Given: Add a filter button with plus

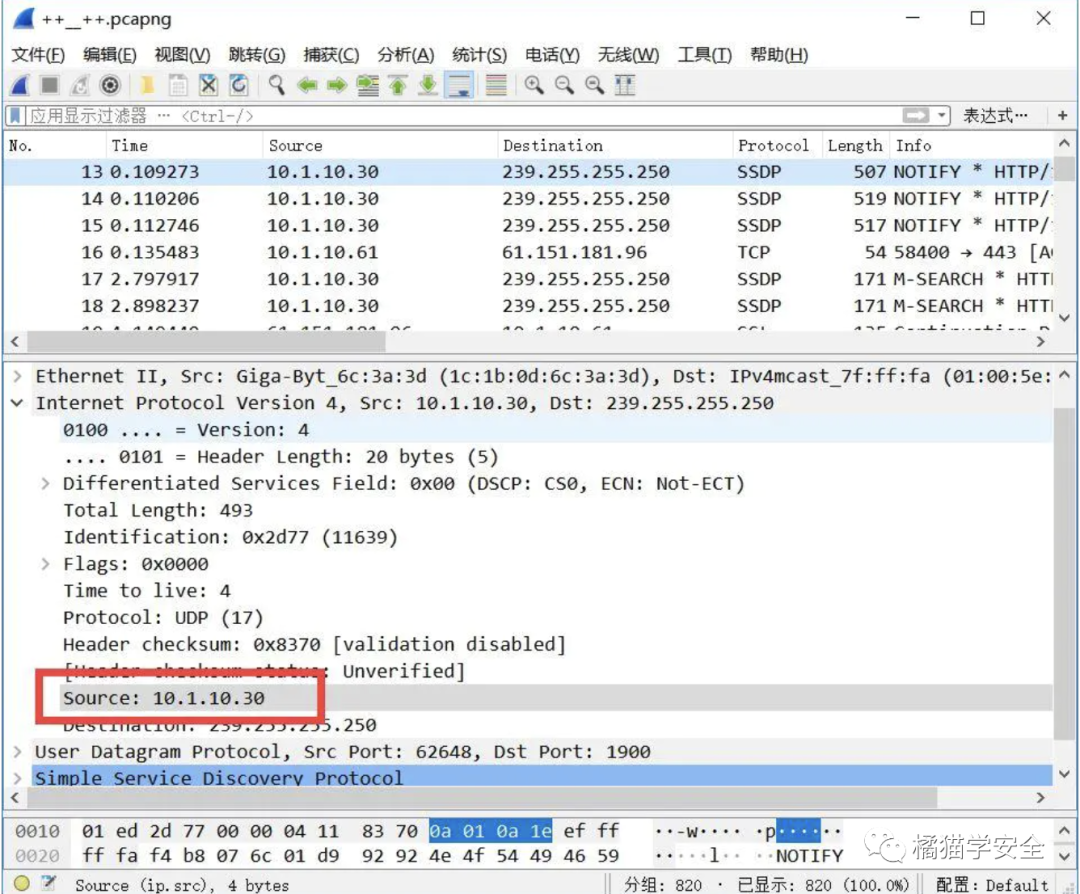Looking at the screenshot, I should click(x=1062, y=116).
